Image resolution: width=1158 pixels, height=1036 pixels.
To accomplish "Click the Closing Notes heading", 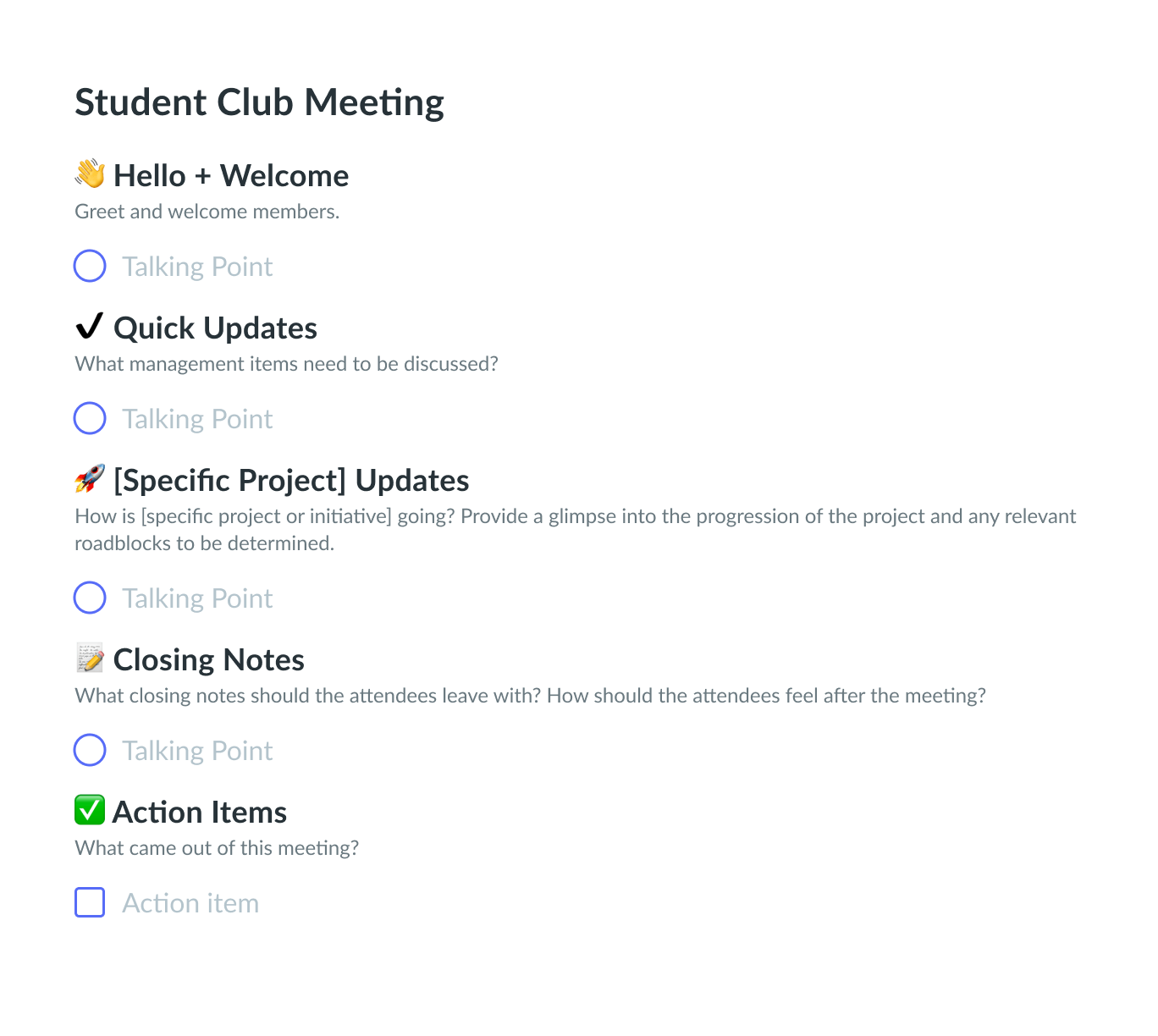I will coord(208,659).
